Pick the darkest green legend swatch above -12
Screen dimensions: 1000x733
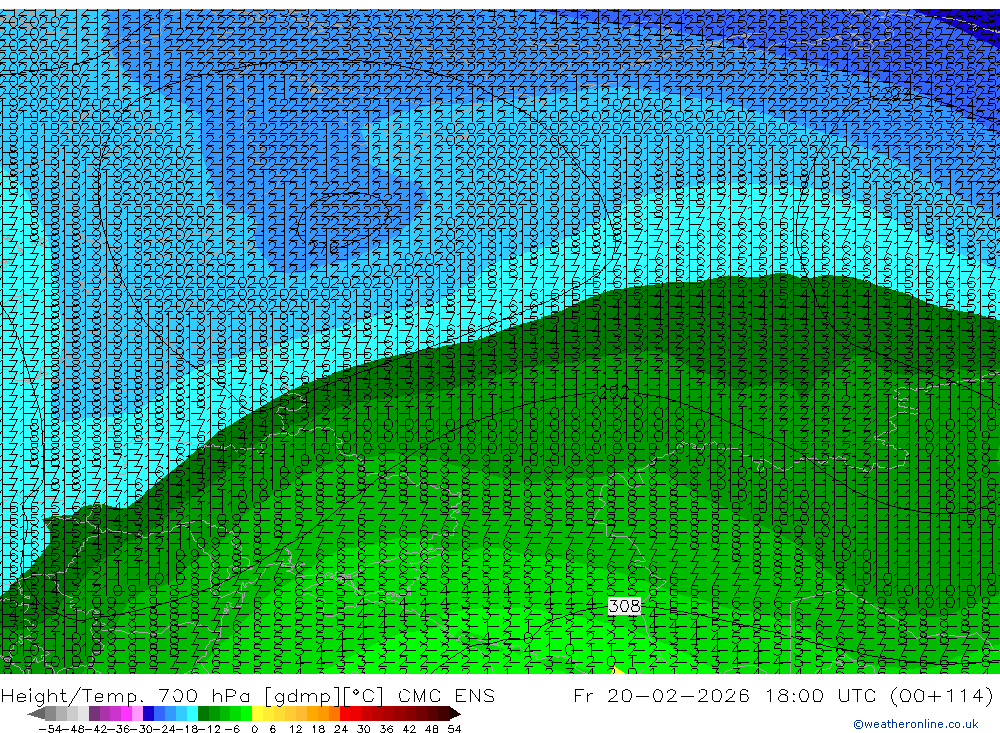tap(203, 714)
